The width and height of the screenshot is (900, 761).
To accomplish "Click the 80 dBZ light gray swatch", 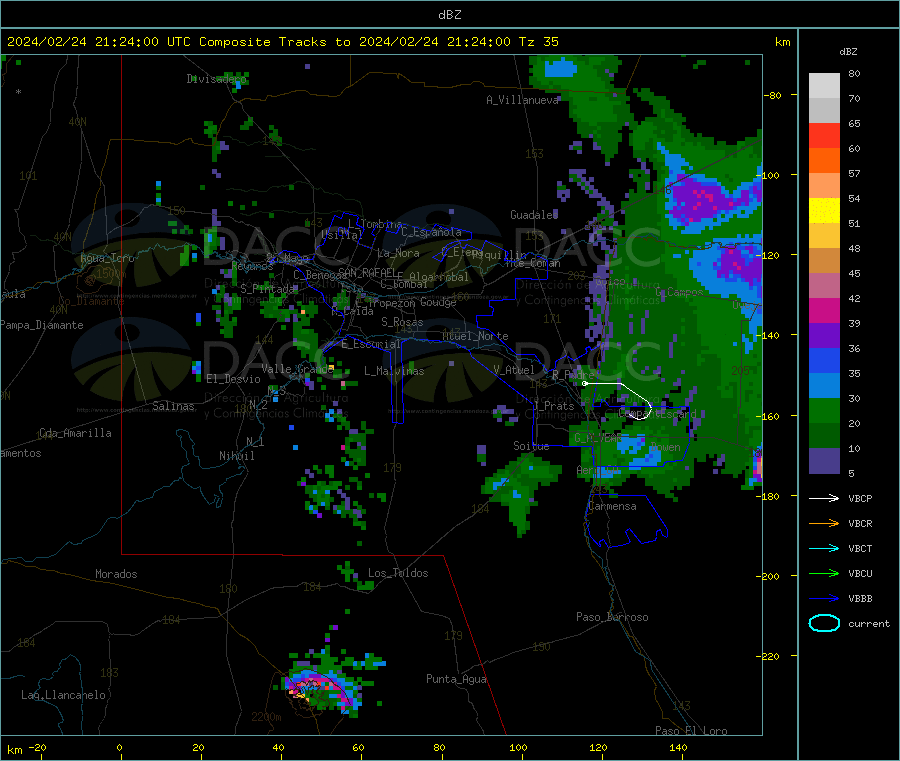I will 824,86.
